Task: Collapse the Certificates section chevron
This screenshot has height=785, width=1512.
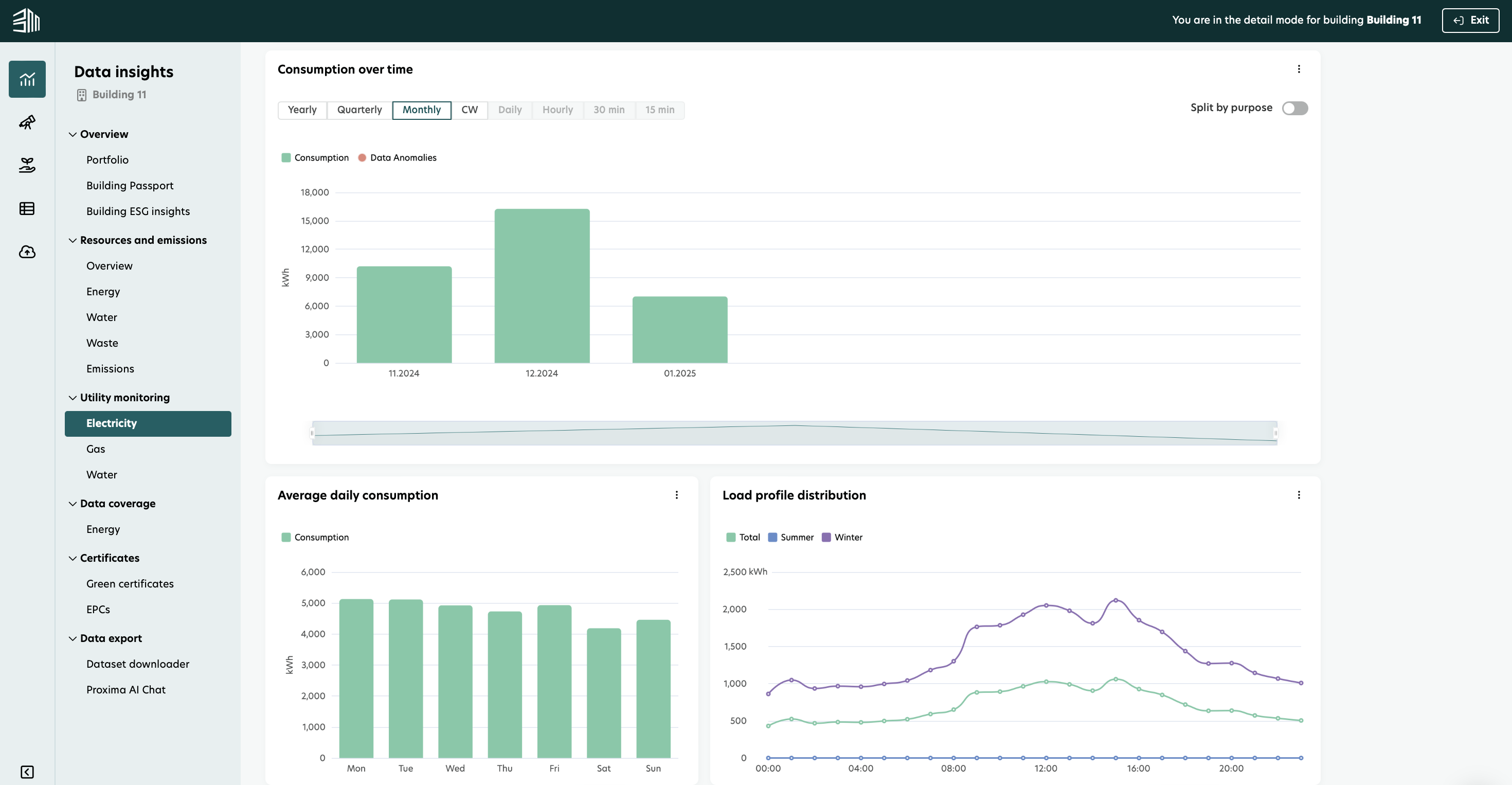Action: tap(73, 558)
